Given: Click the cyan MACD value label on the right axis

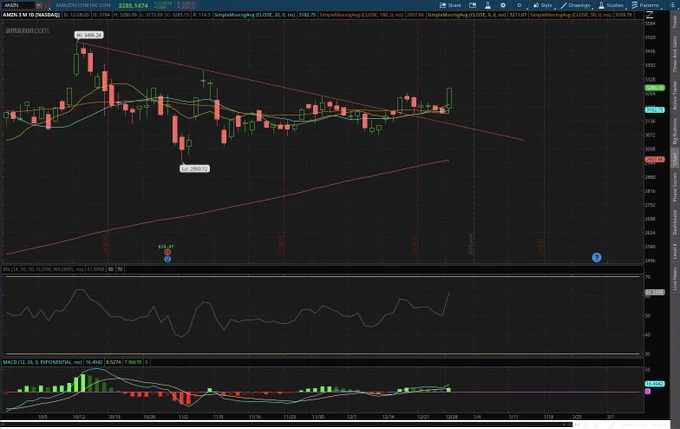Looking at the screenshot, I should 654,384.
